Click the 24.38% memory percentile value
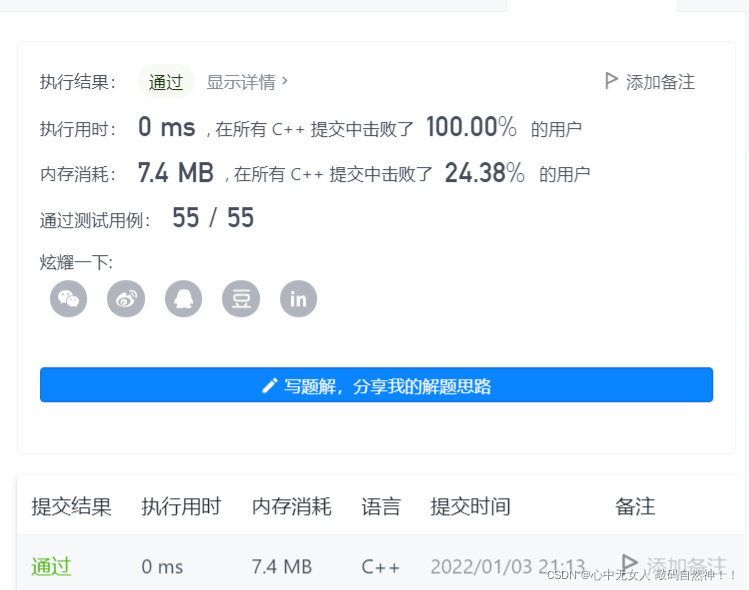Screen dimensions: 749x590 coord(484,172)
